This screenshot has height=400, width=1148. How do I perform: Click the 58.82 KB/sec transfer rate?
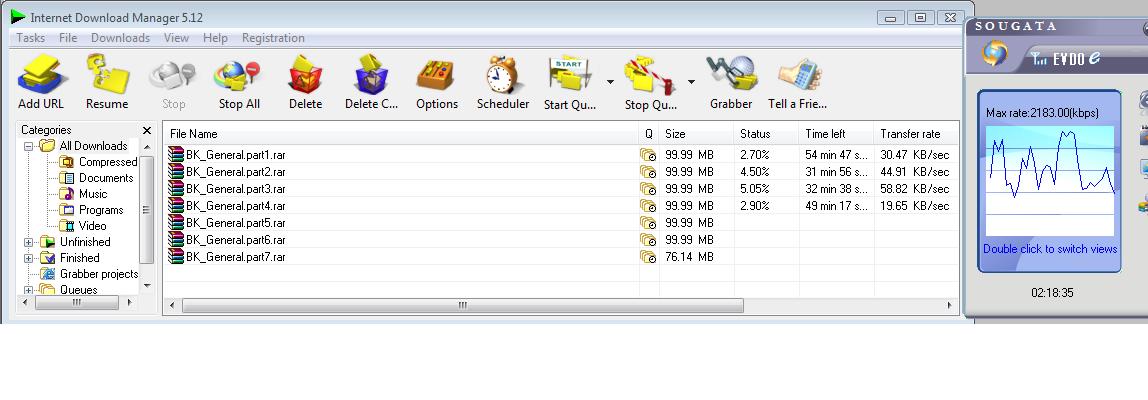pos(914,189)
